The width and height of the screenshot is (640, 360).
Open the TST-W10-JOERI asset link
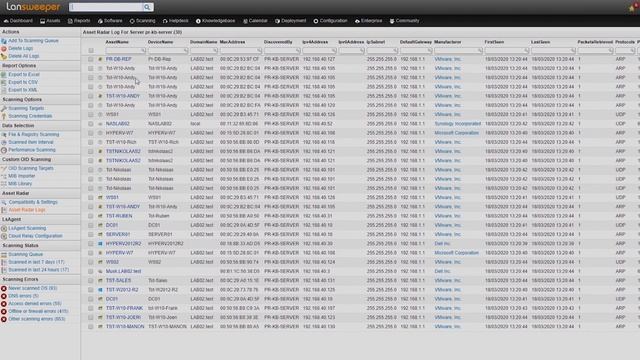pos(124,318)
